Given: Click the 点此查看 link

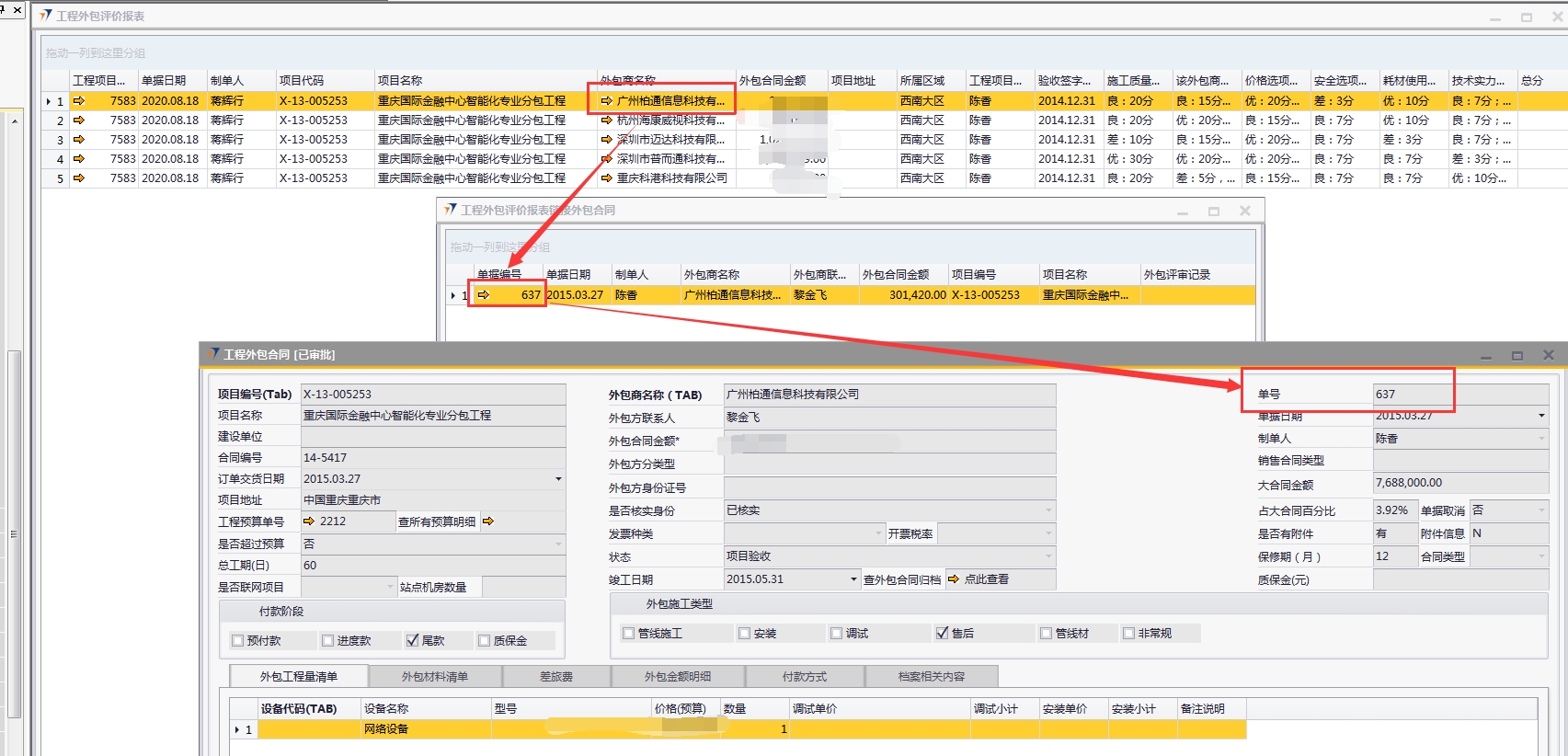Looking at the screenshot, I should (x=987, y=579).
